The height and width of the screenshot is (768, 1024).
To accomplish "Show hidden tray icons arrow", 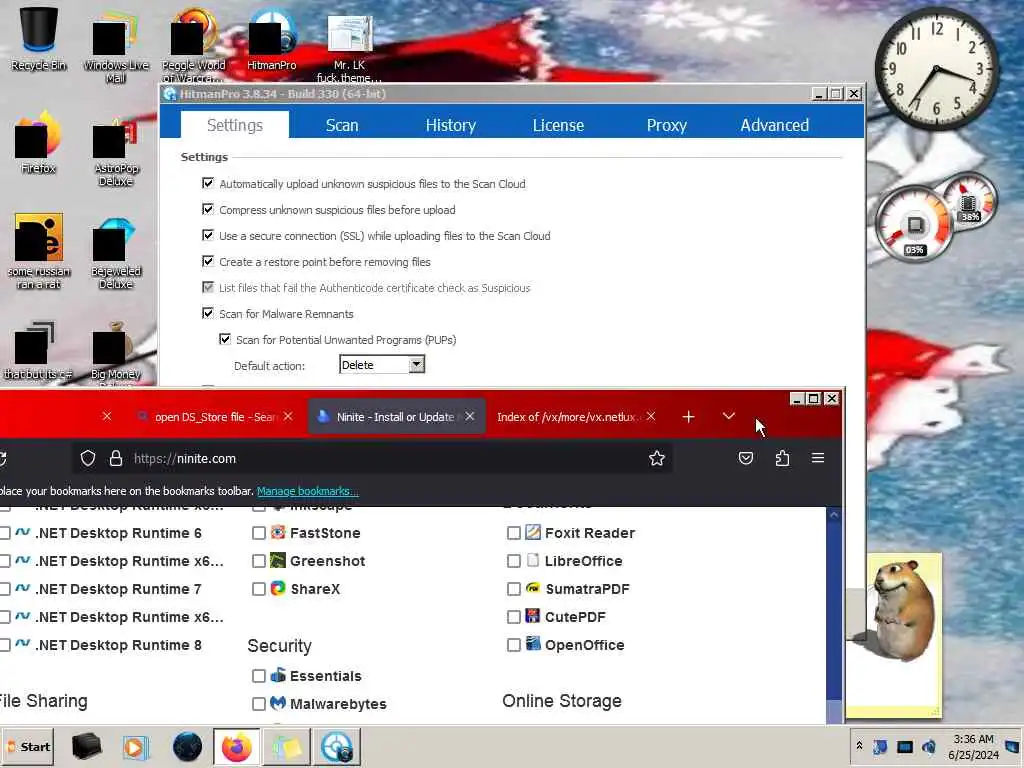I will point(859,746).
